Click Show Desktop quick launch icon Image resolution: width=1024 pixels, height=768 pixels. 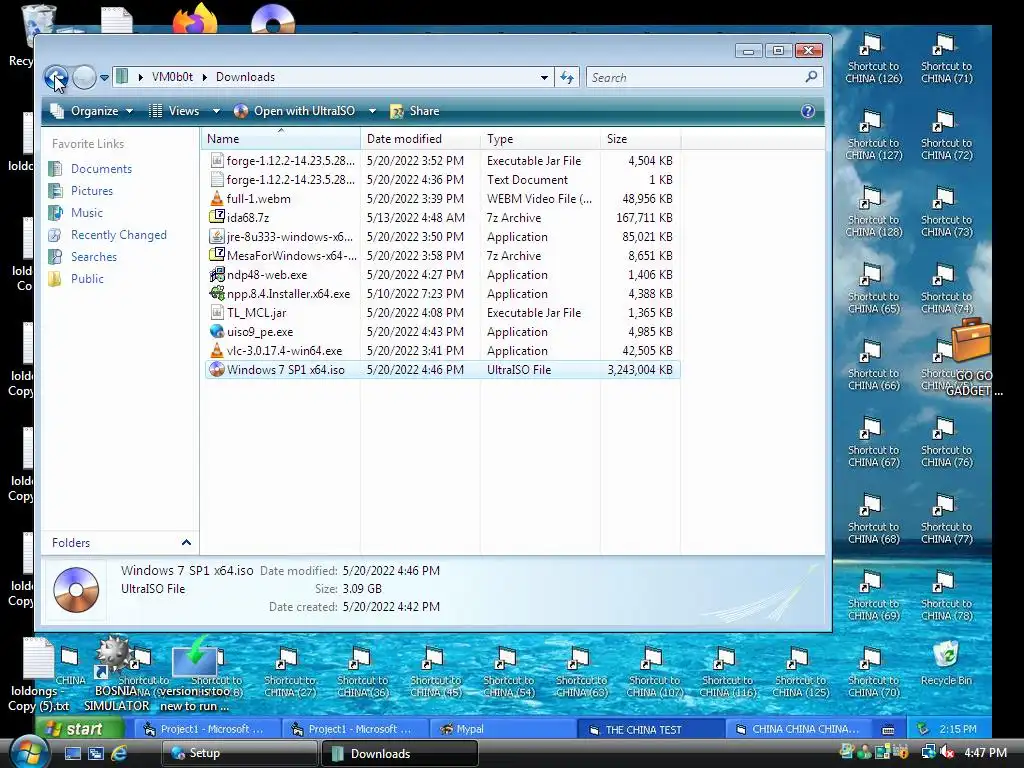click(x=72, y=753)
